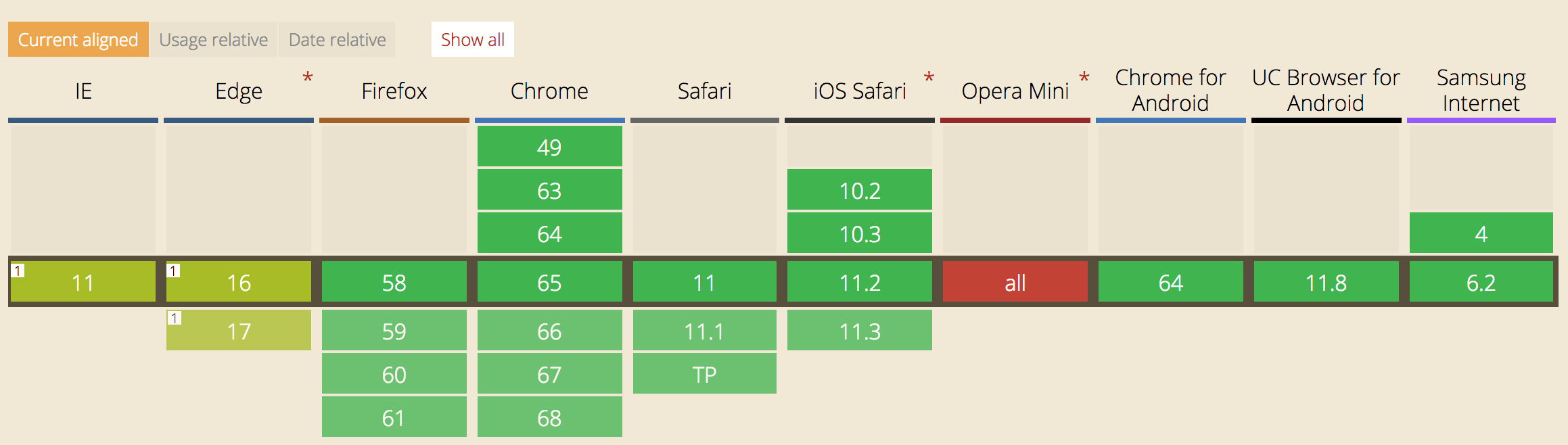1568x445 pixels.
Task: Select iOS Safari 10.2 cell
Action: 860,189
